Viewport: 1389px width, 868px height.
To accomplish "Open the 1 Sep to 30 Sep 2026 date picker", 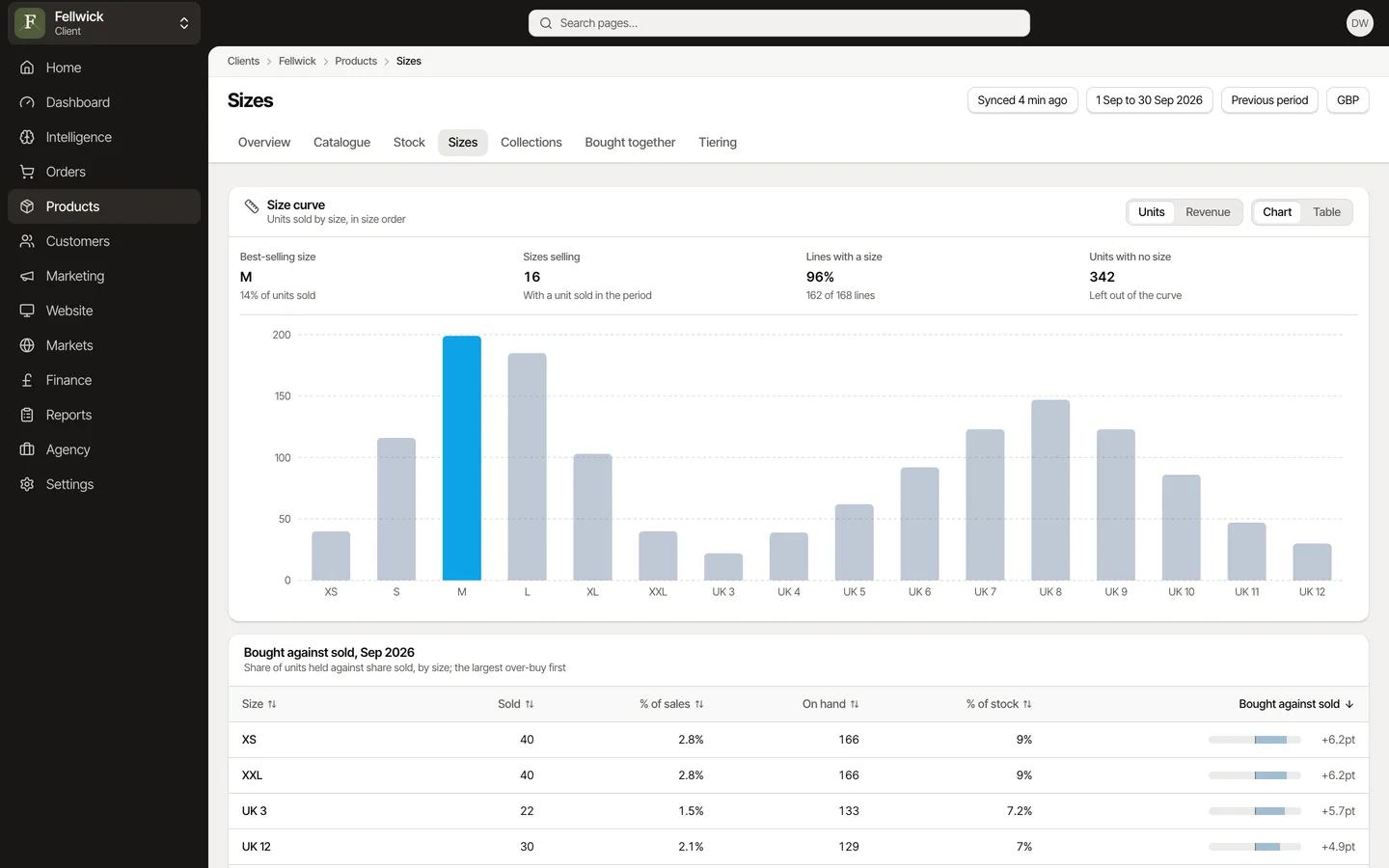I will (1149, 100).
